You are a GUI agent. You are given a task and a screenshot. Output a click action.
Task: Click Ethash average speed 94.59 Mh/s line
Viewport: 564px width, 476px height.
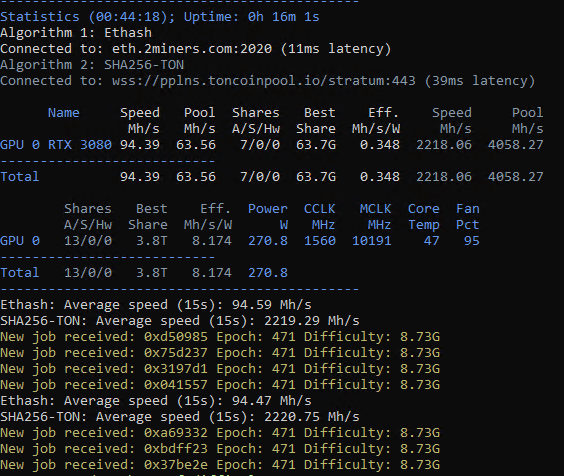pyautogui.click(x=156, y=305)
